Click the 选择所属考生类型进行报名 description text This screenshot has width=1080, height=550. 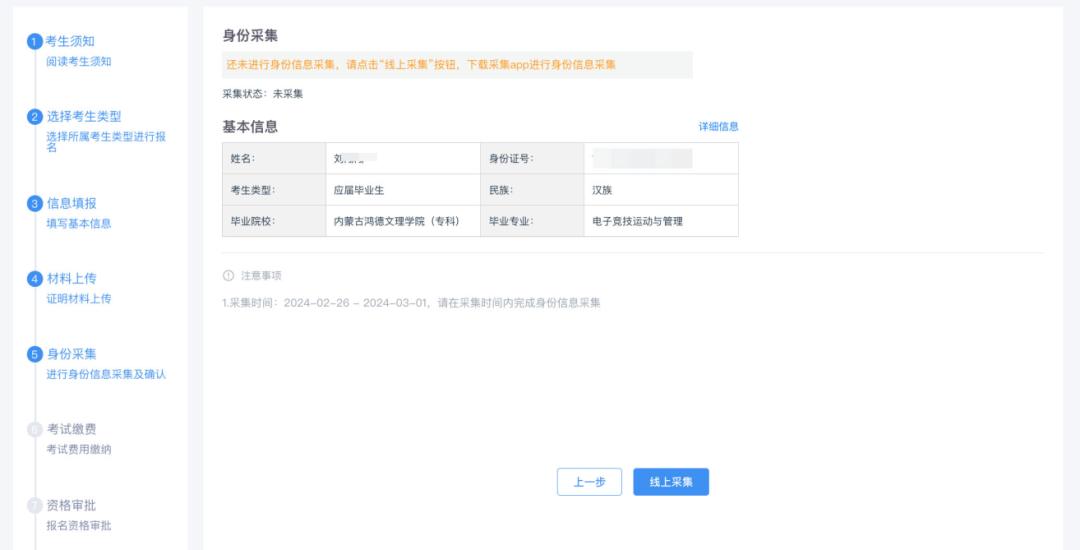(x=106, y=141)
